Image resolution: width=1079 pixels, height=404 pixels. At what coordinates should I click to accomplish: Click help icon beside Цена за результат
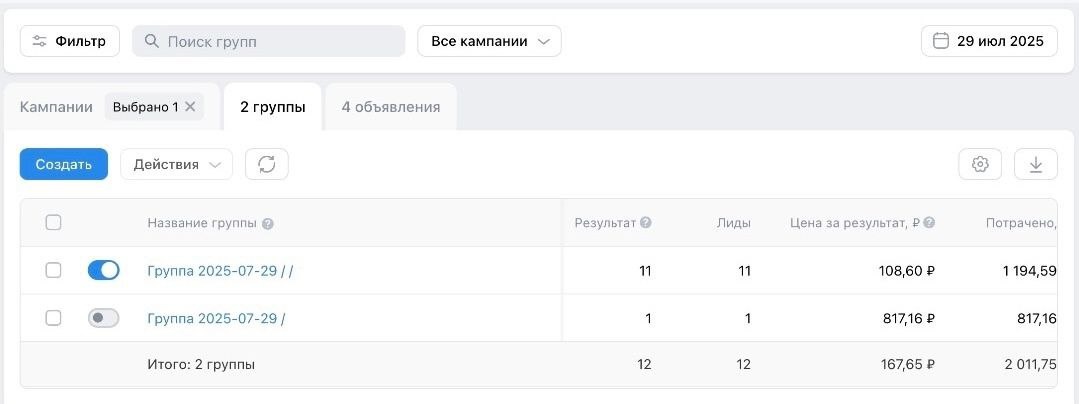click(x=929, y=222)
